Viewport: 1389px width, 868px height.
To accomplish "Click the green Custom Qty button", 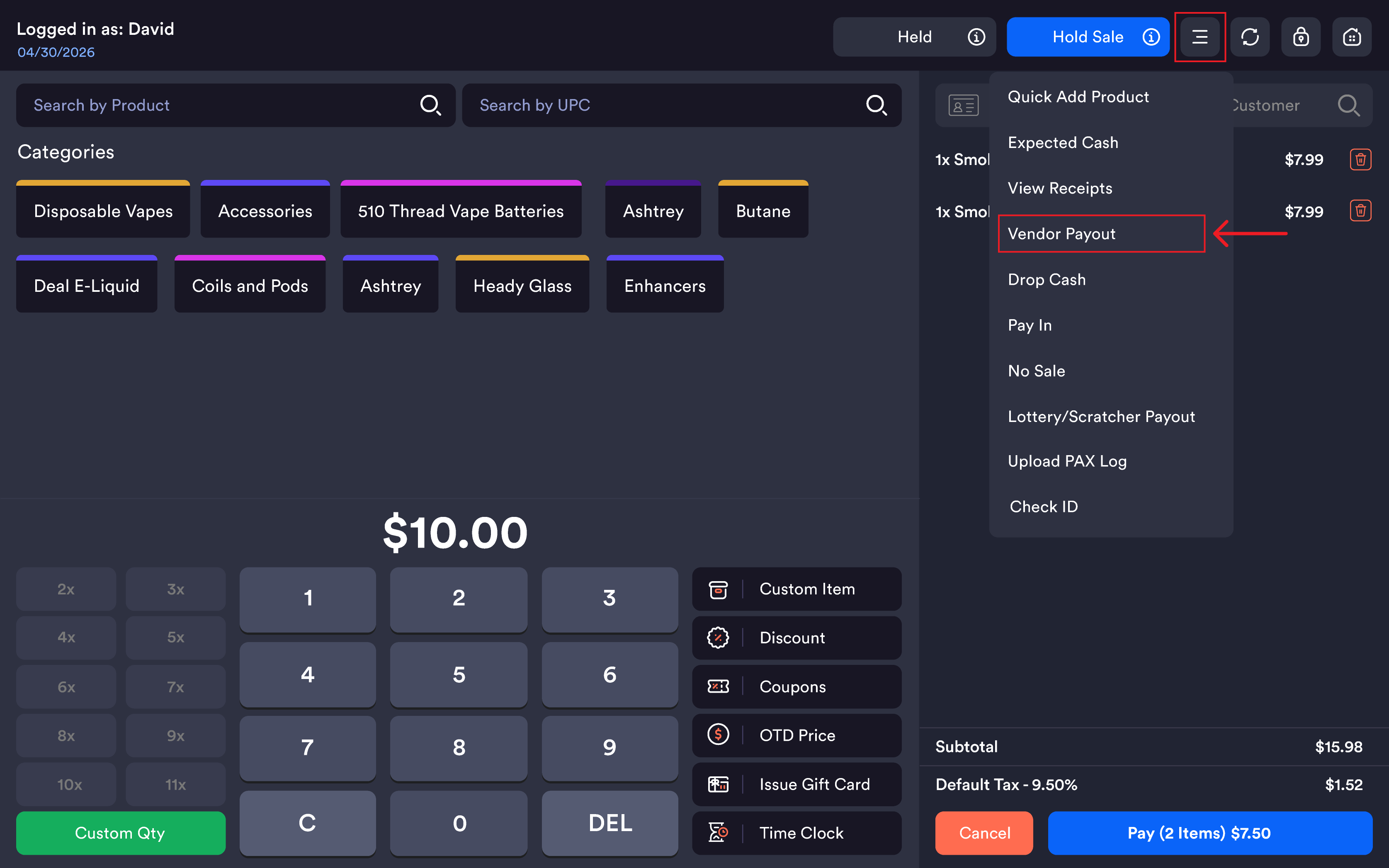I will click(x=121, y=833).
